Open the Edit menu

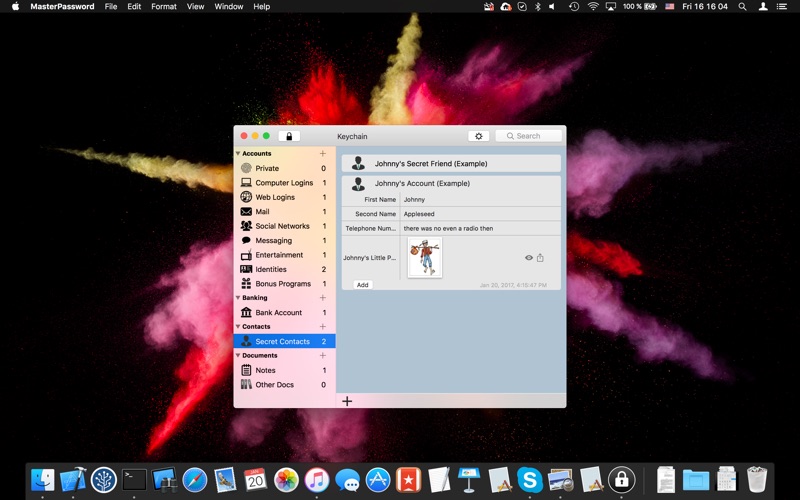tap(134, 7)
